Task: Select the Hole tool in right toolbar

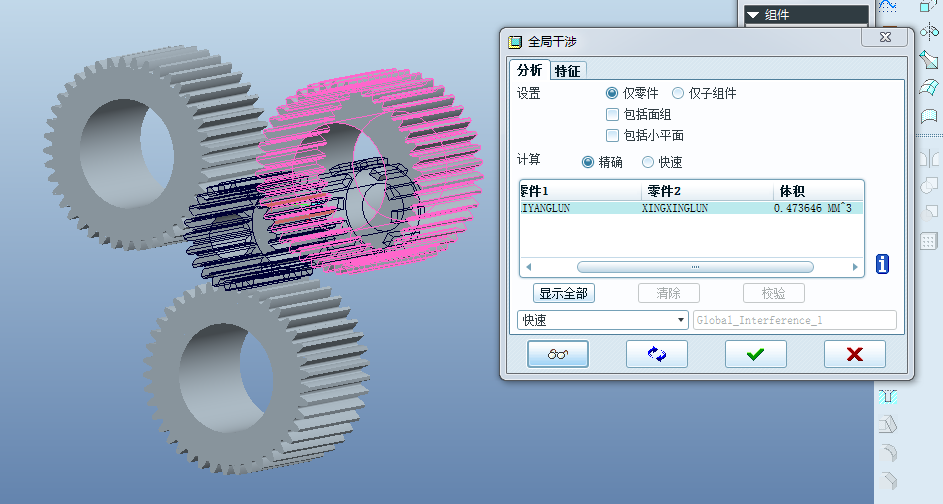Action: point(888,396)
